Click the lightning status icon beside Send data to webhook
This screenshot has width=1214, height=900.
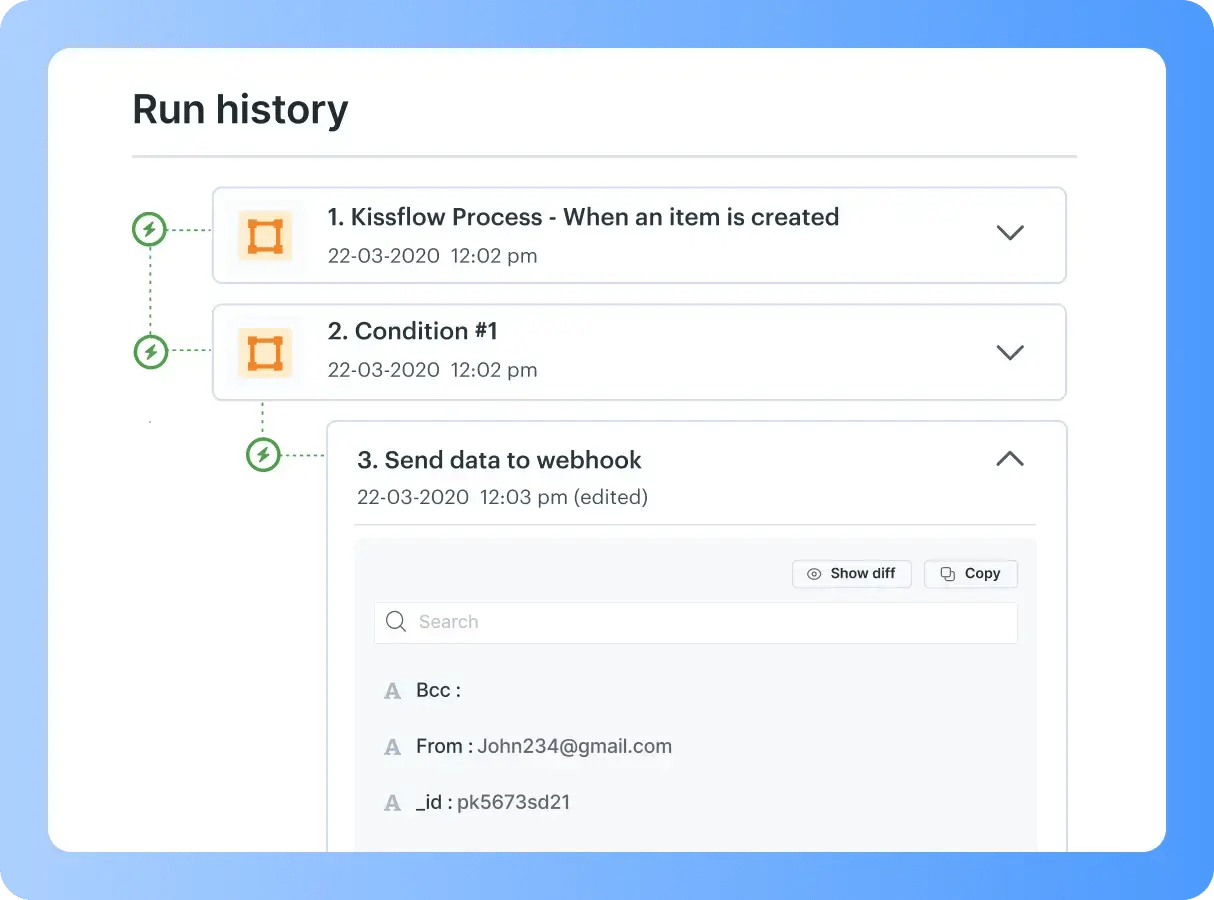pyautogui.click(x=263, y=455)
